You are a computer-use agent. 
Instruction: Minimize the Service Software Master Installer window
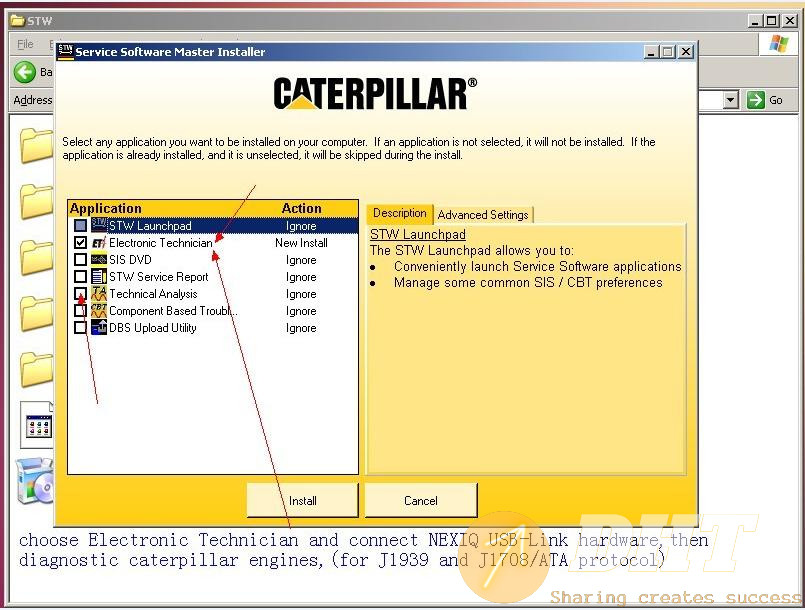point(651,51)
